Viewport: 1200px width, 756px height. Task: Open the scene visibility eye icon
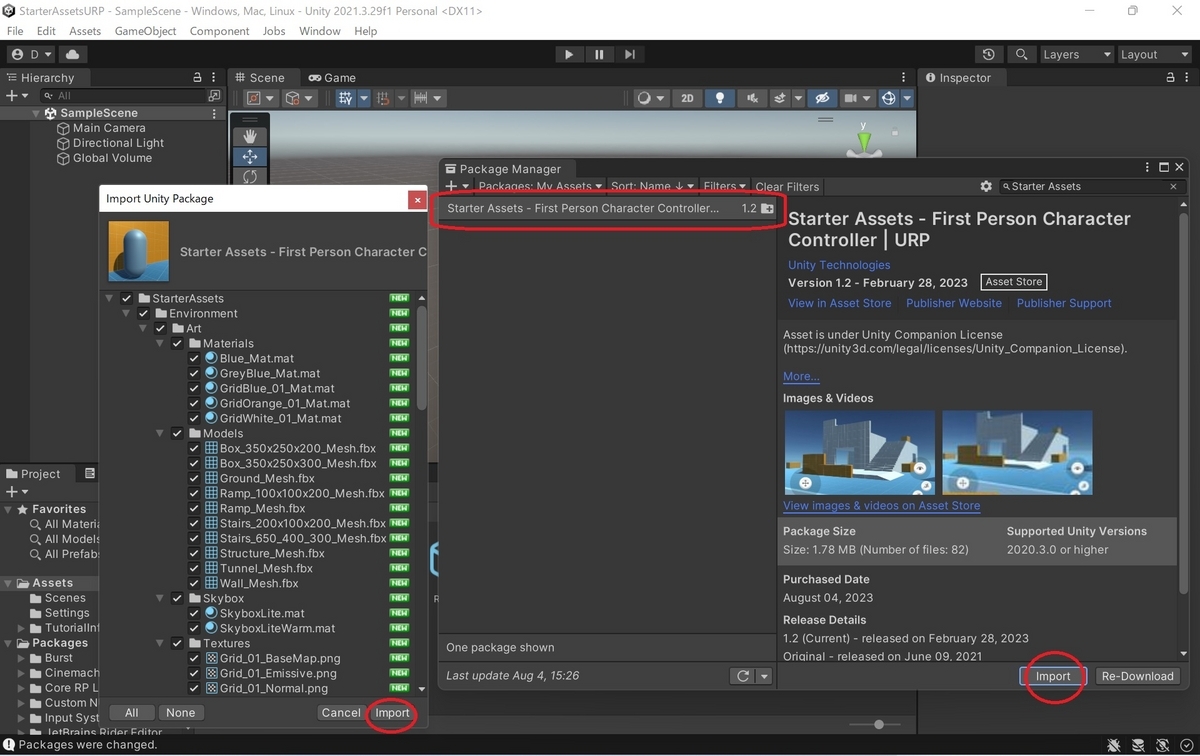822,97
